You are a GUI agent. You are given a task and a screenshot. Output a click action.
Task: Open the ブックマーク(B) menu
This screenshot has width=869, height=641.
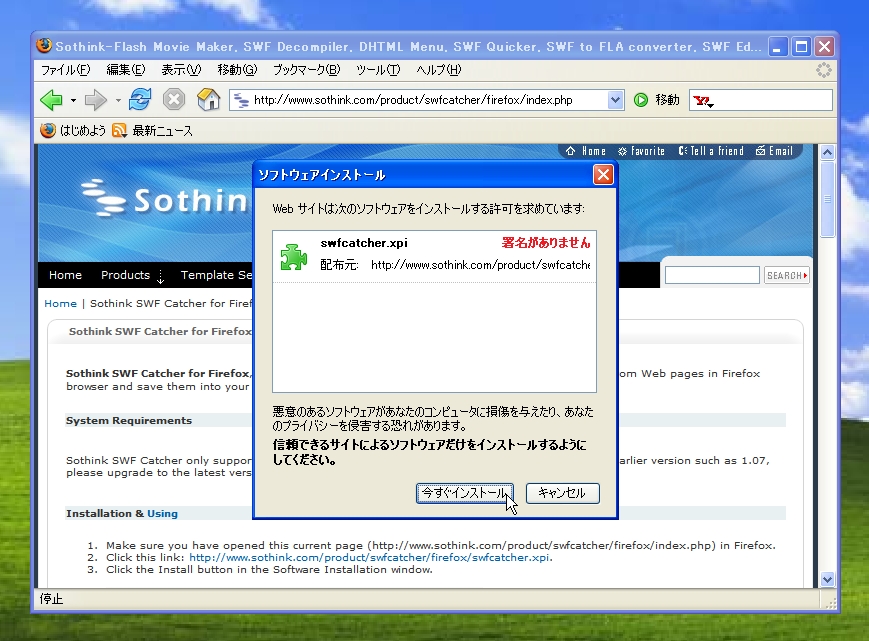point(306,70)
